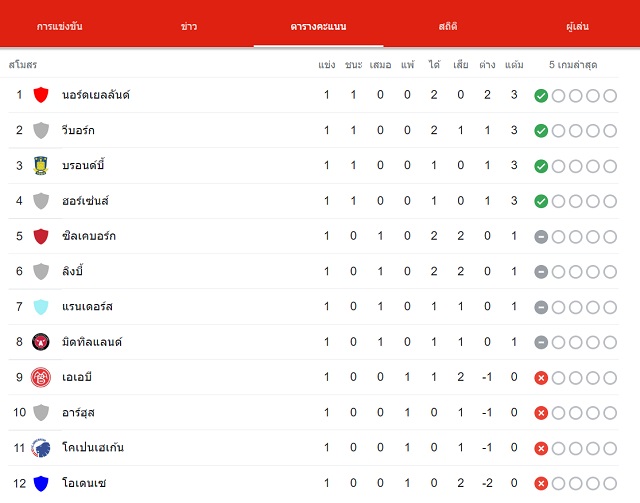
Task: Click the ซิลเคบอร์ก dark red shield
Action: click(x=41, y=236)
